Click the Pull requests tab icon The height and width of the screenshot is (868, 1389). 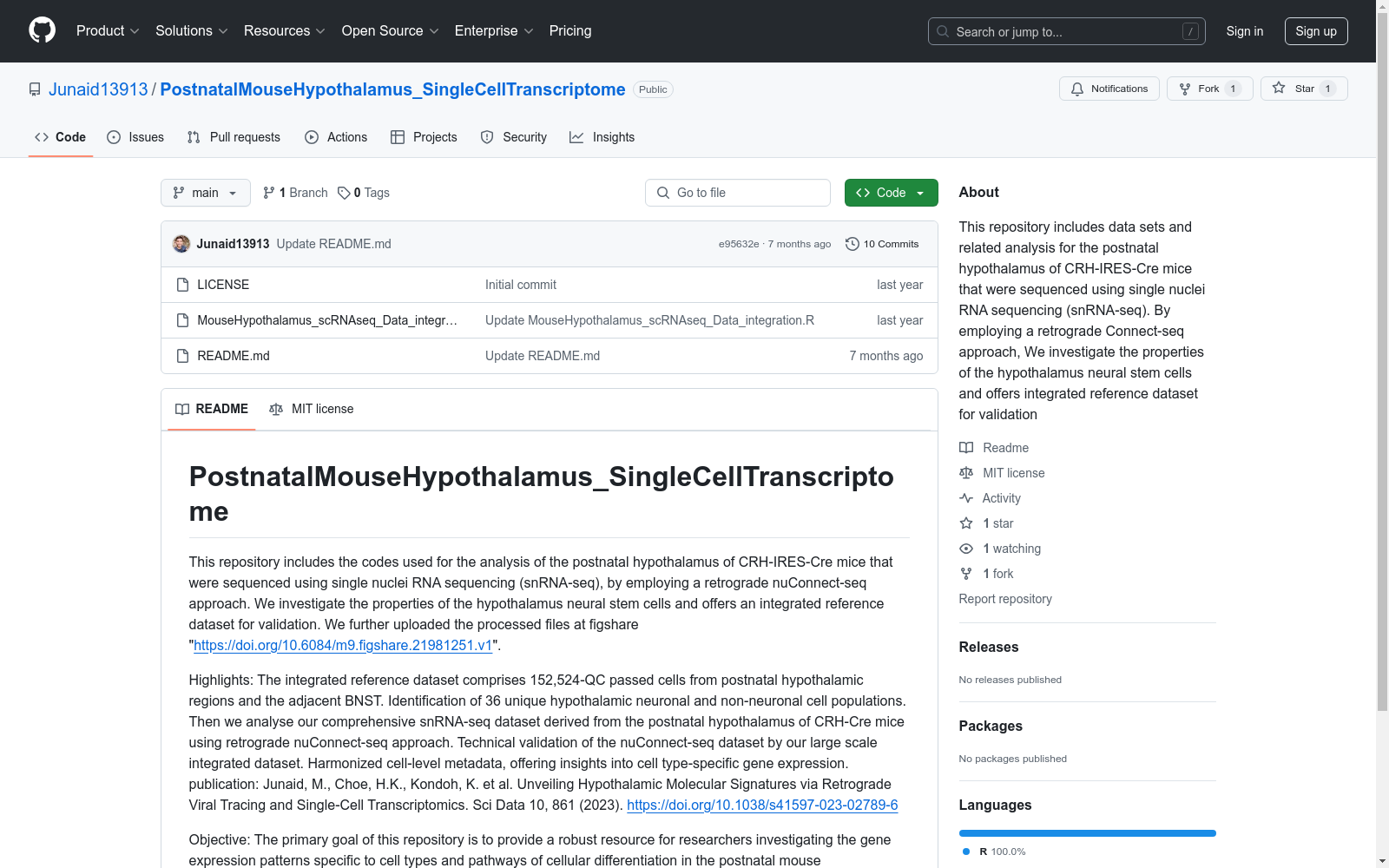(x=194, y=137)
